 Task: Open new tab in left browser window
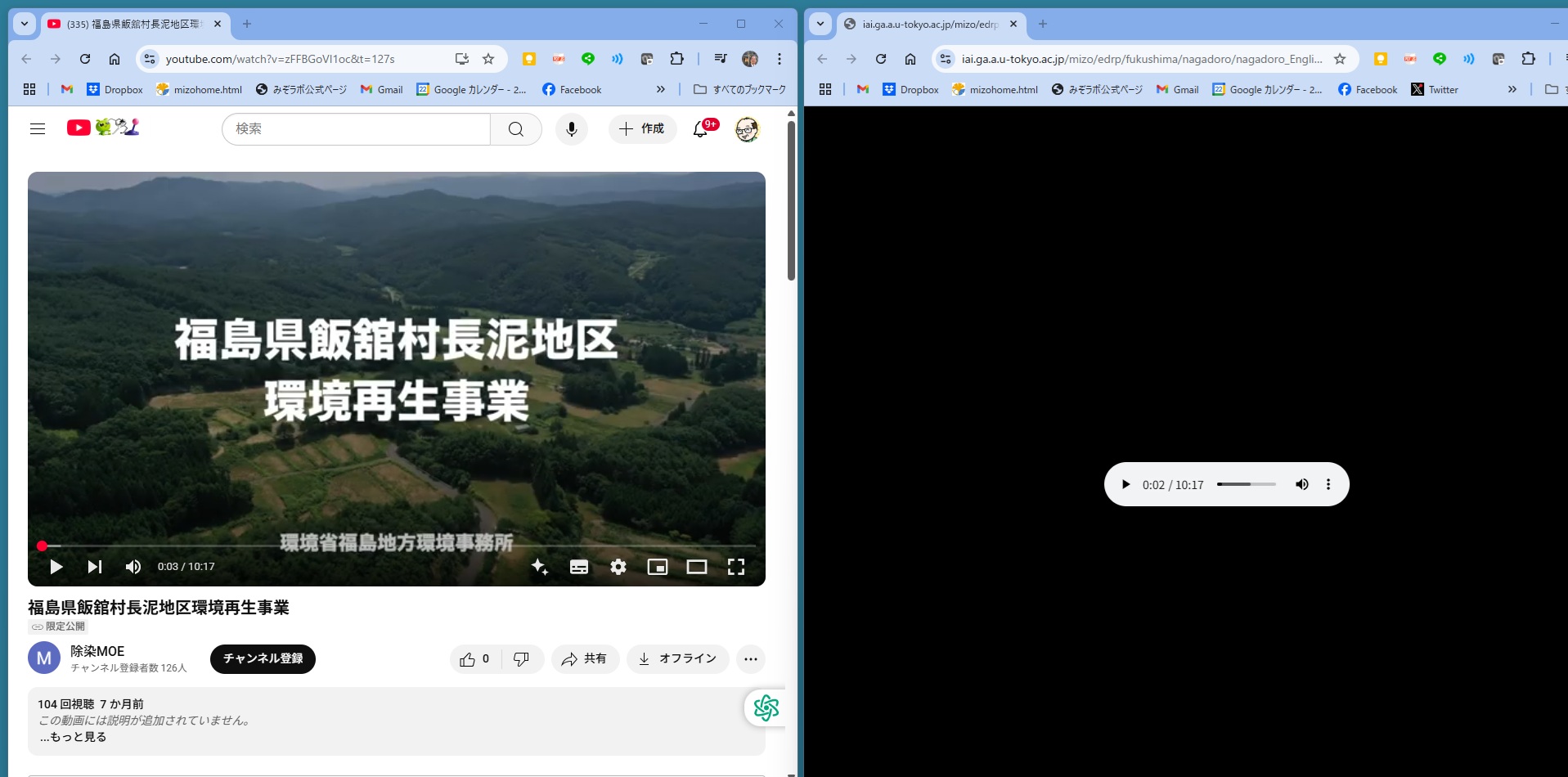(247, 24)
